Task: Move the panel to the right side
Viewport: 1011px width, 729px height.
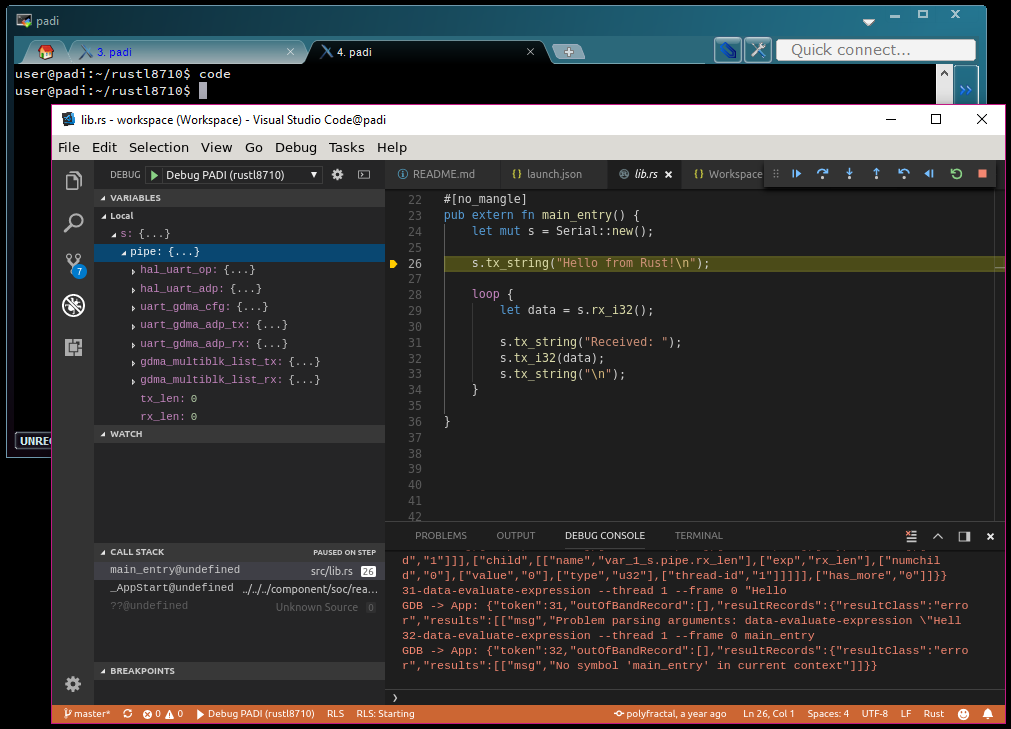Action: [964, 536]
